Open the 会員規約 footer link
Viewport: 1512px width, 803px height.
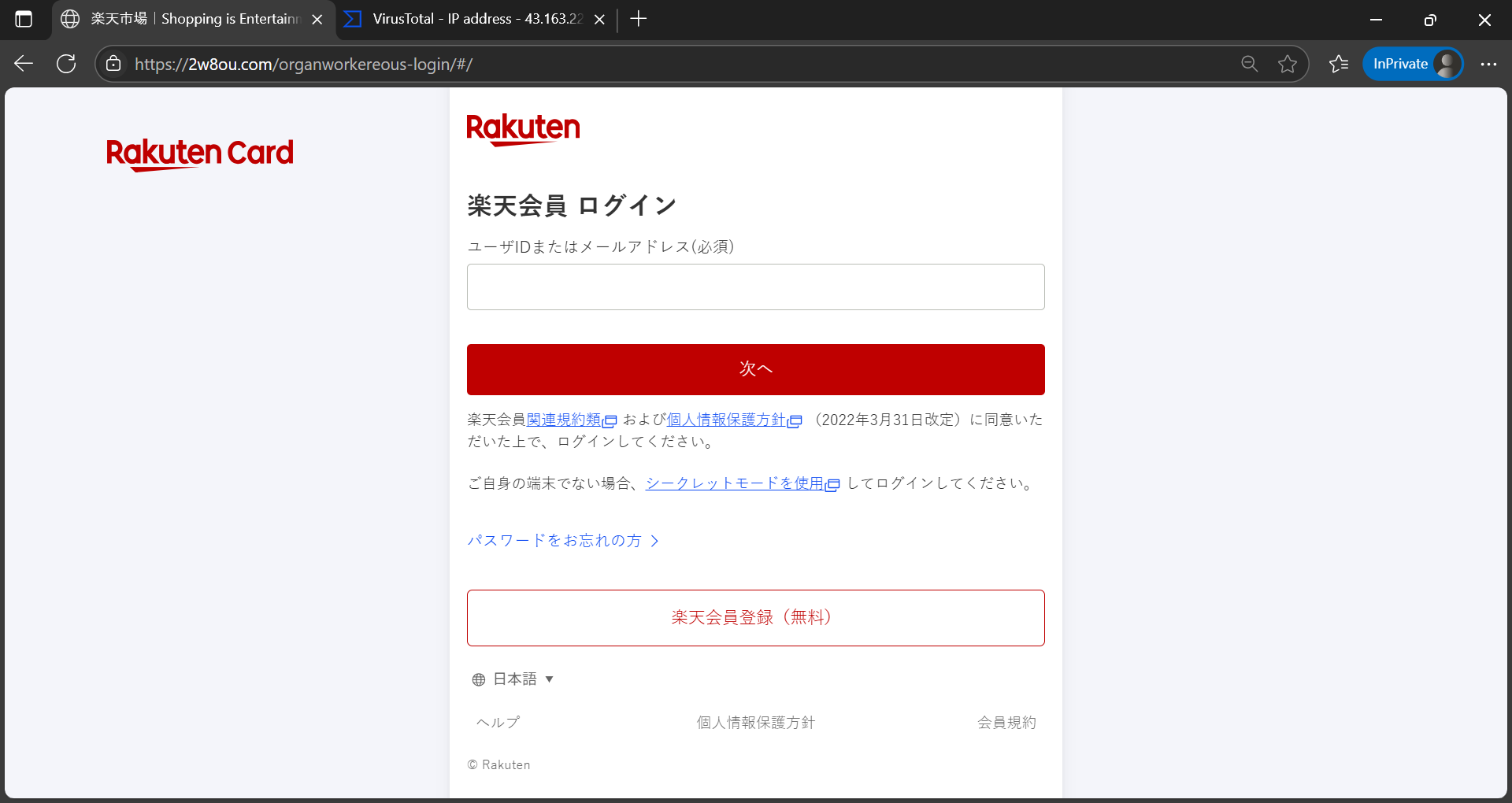1007,722
